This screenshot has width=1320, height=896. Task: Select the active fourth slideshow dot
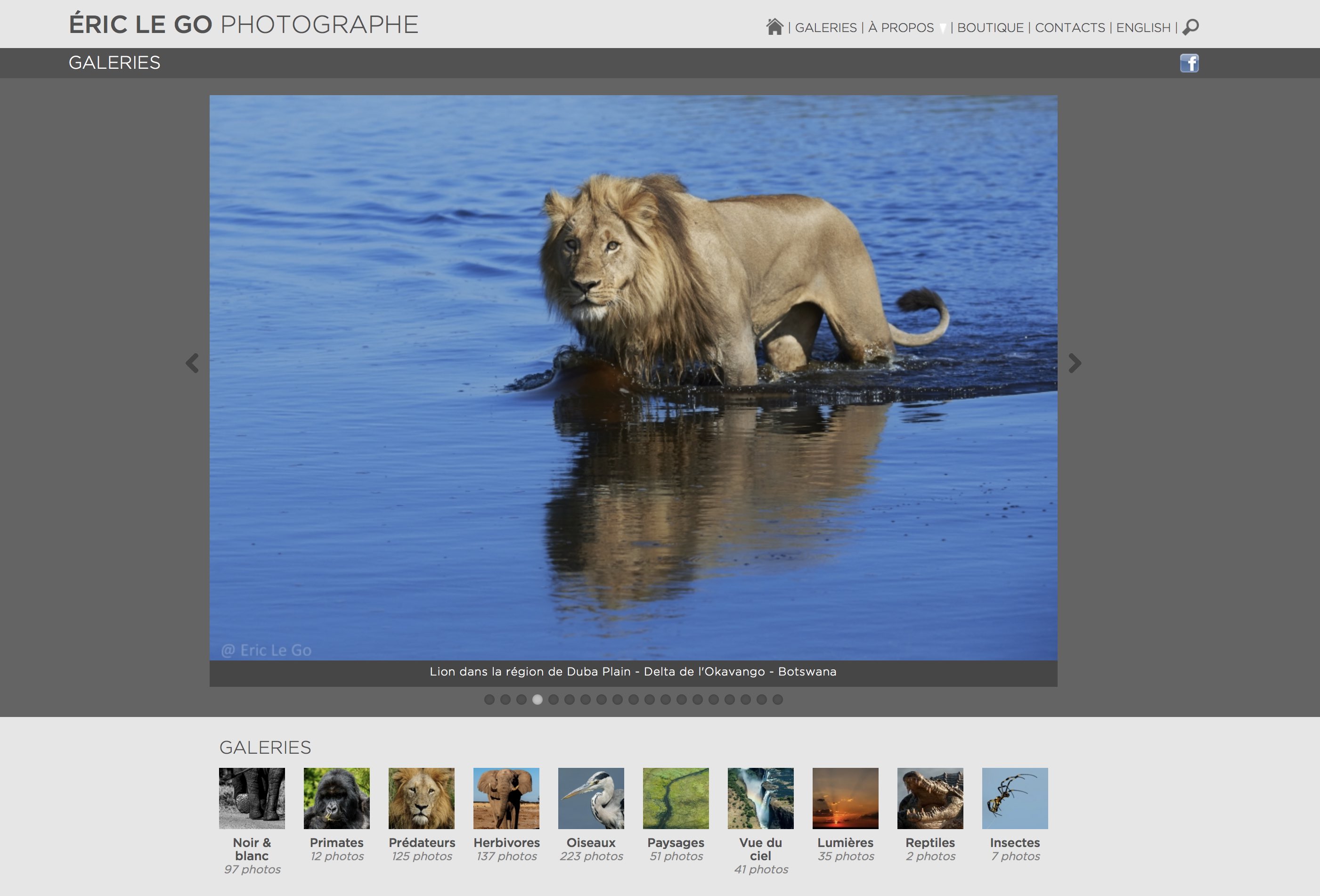pyautogui.click(x=538, y=700)
